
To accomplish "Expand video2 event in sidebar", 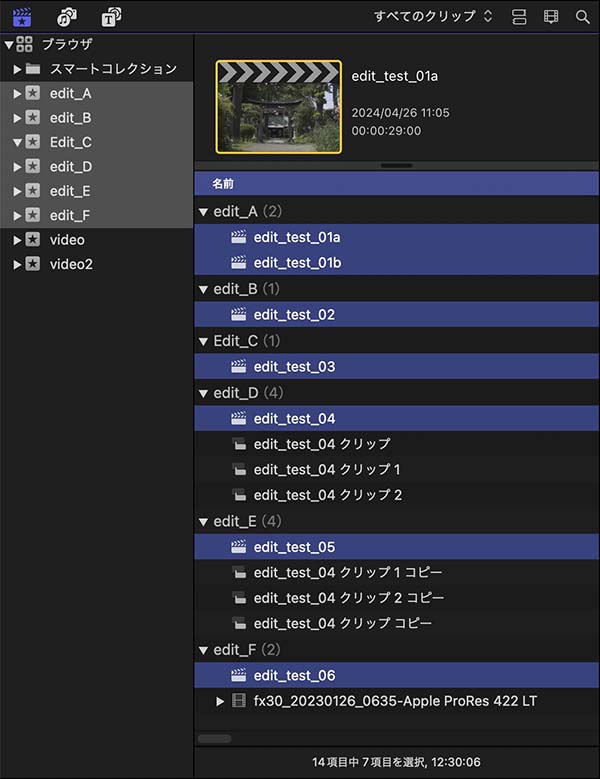I will point(17,264).
